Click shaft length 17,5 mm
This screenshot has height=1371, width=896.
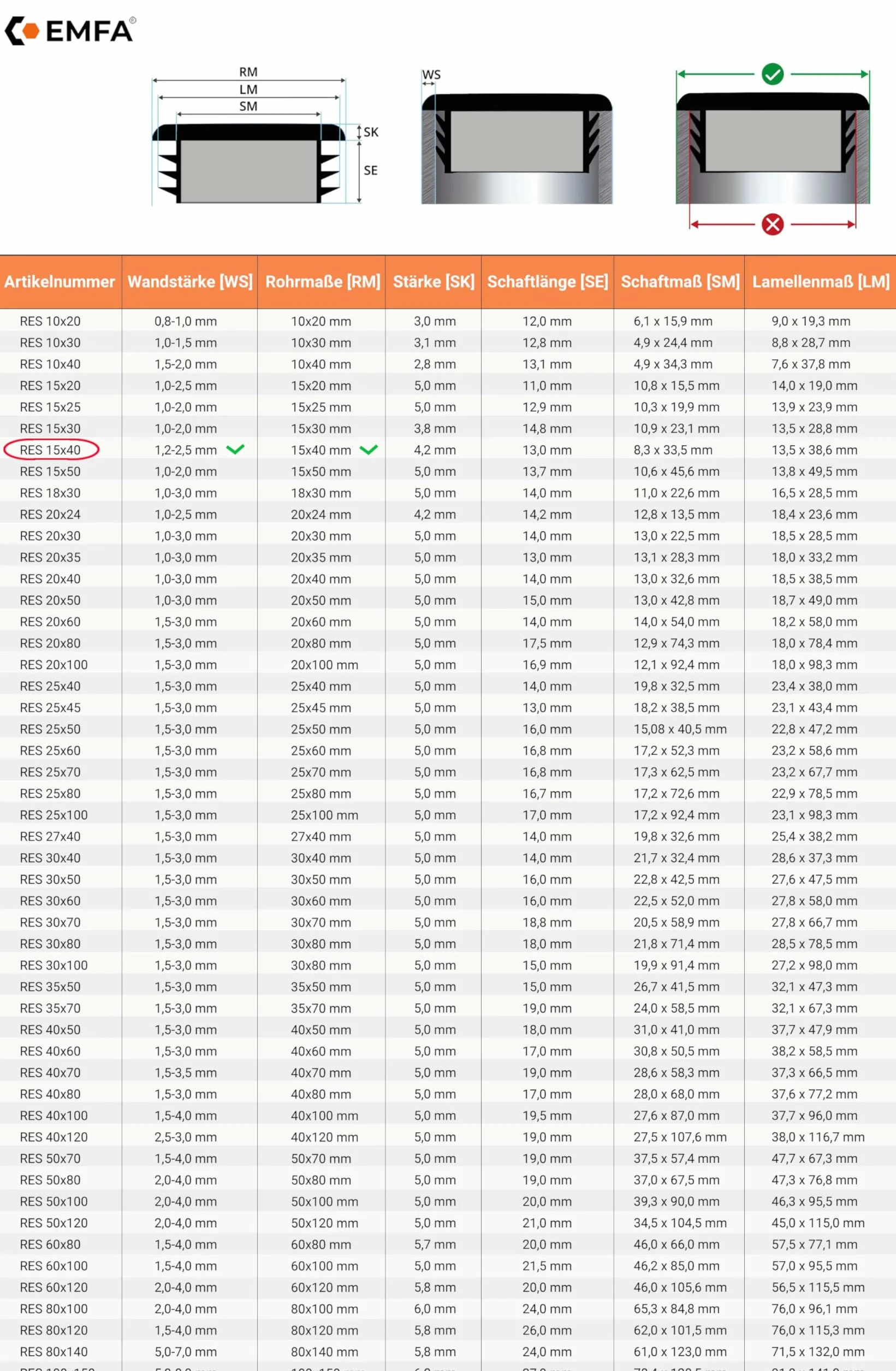547,643
